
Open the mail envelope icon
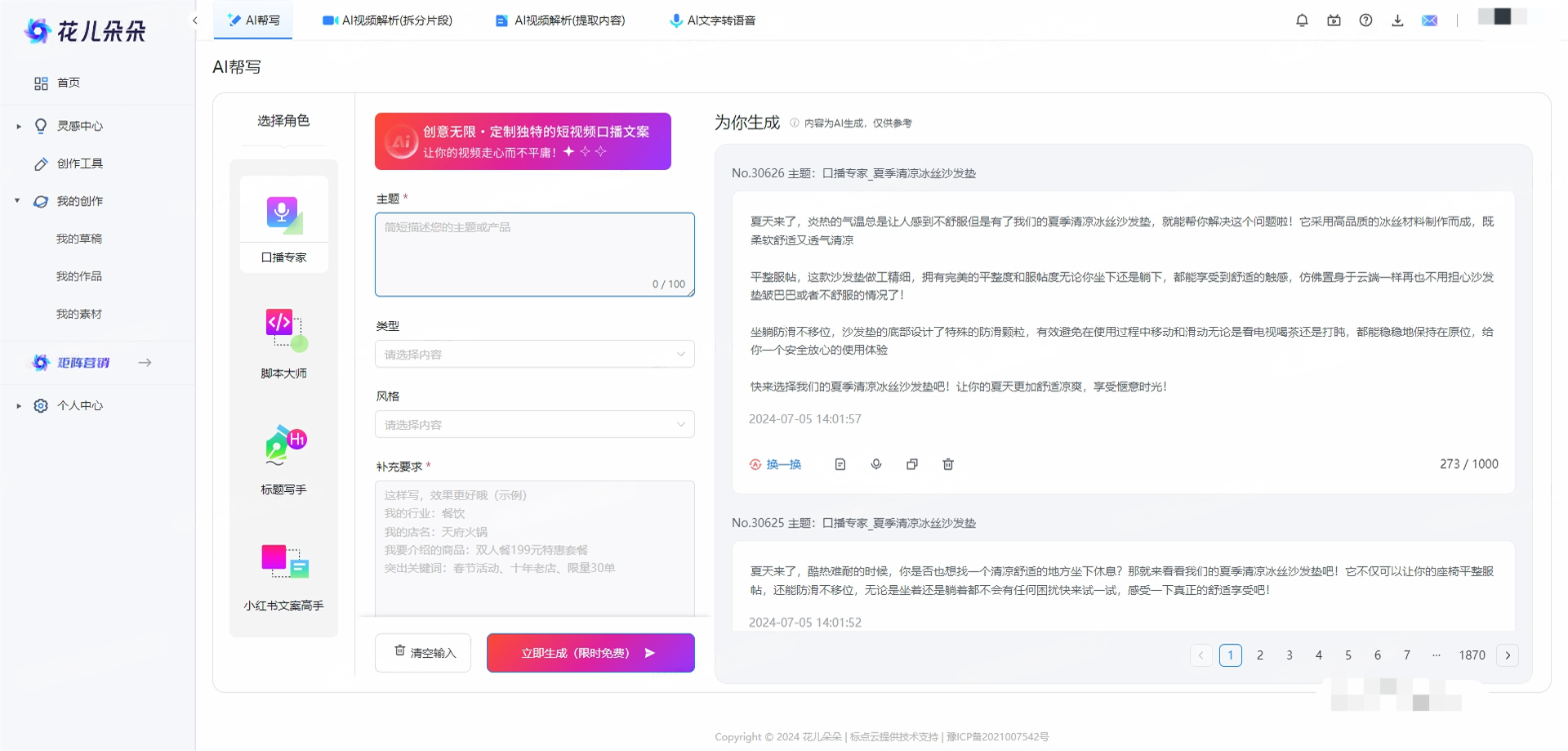[1429, 20]
